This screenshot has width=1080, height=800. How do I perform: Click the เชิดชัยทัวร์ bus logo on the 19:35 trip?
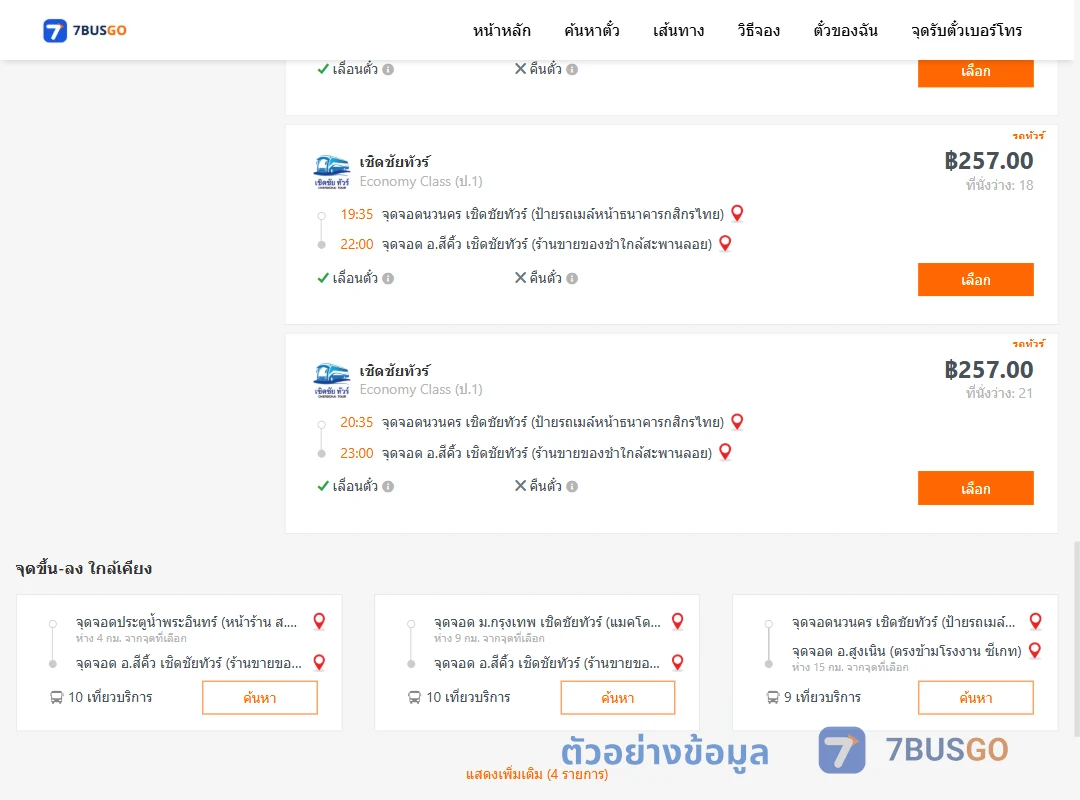331,172
